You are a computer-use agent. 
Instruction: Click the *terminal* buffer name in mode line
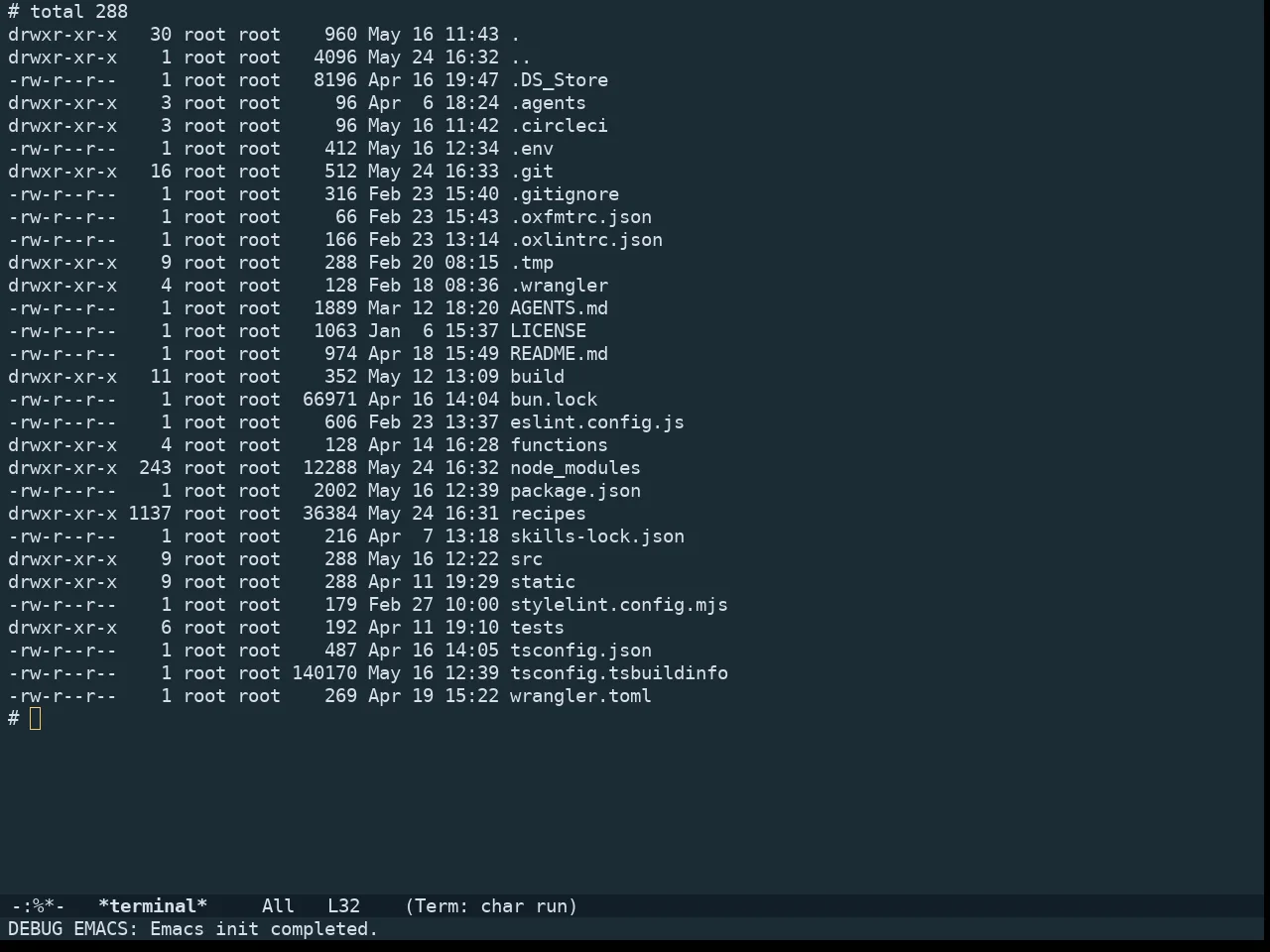pyautogui.click(x=153, y=906)
